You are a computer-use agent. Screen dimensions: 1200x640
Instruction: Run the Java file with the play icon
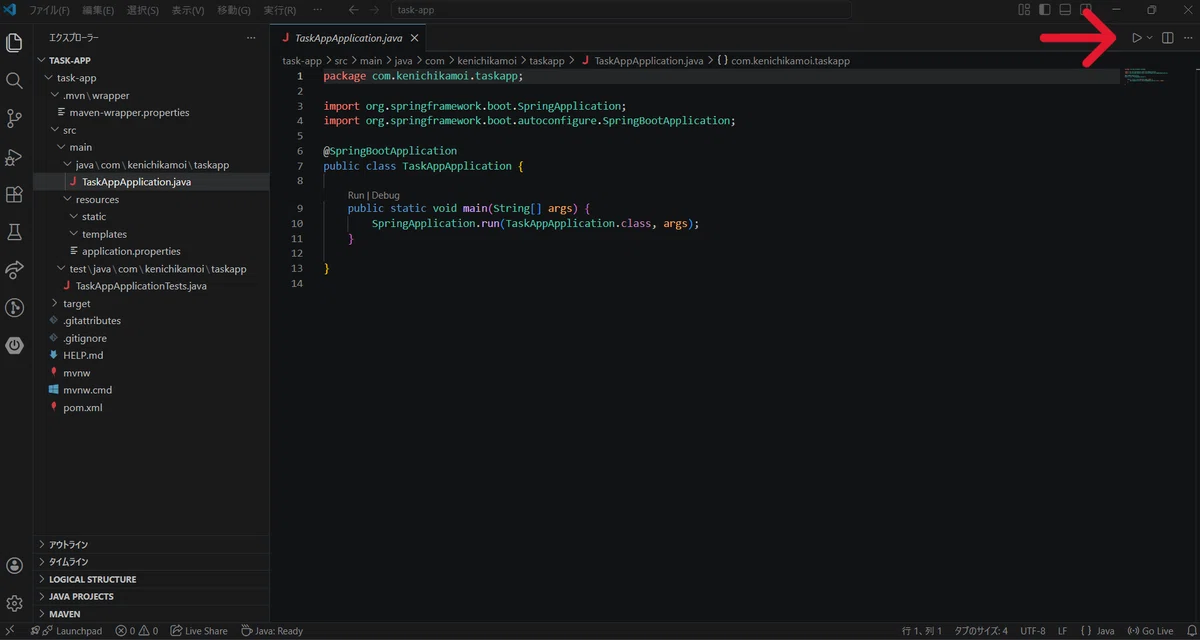(x=1136, y=38)
